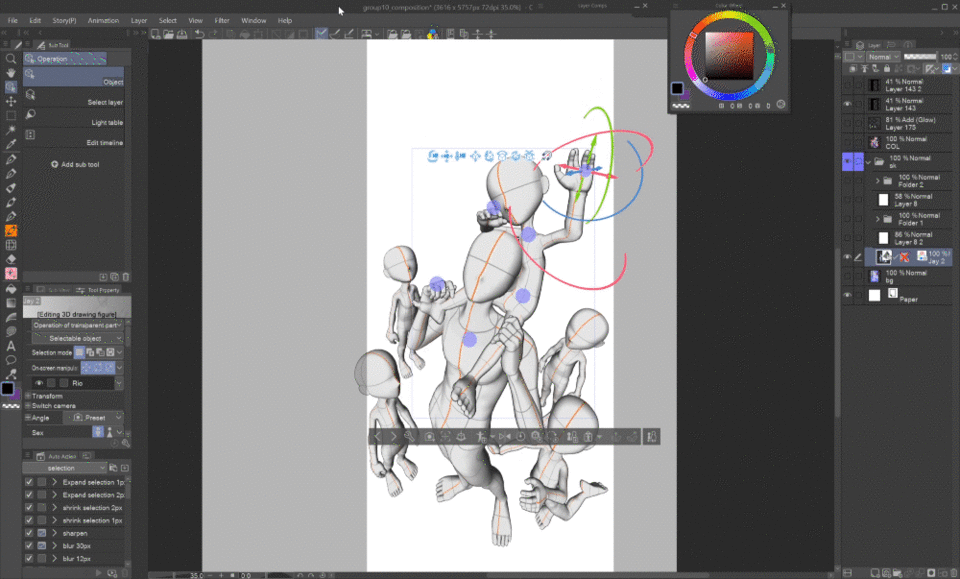Open the Filter menu
The height and width of the screenshot is (579, 960).
pyautogui.click(x=222, y=20)
